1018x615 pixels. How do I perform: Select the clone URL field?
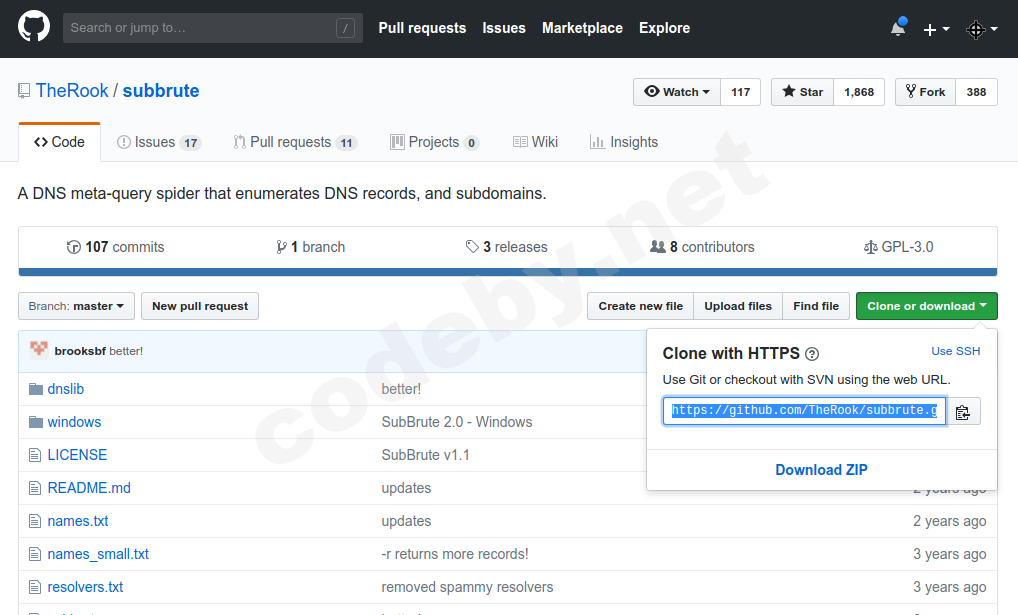(x=804, y=411)
